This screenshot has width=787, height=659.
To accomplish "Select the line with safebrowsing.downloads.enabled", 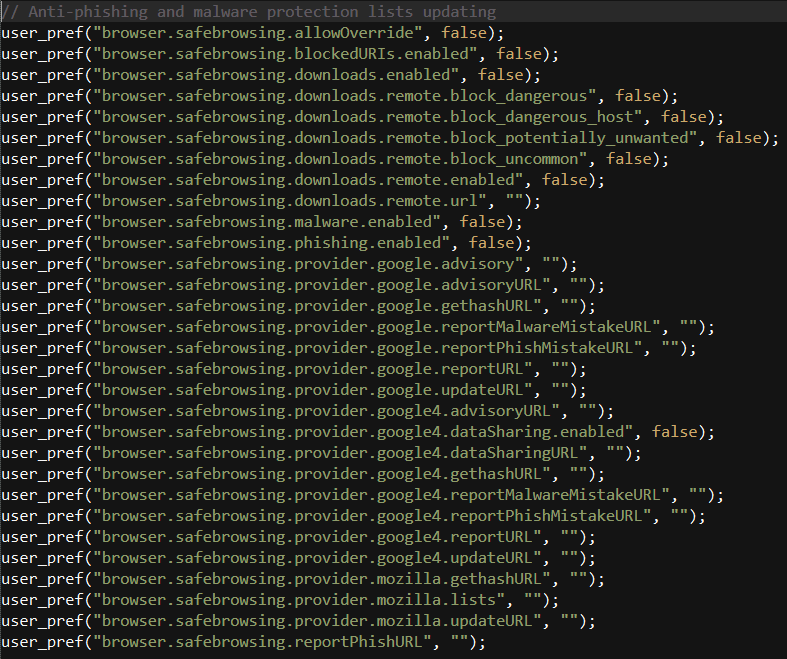I will 271,75.
